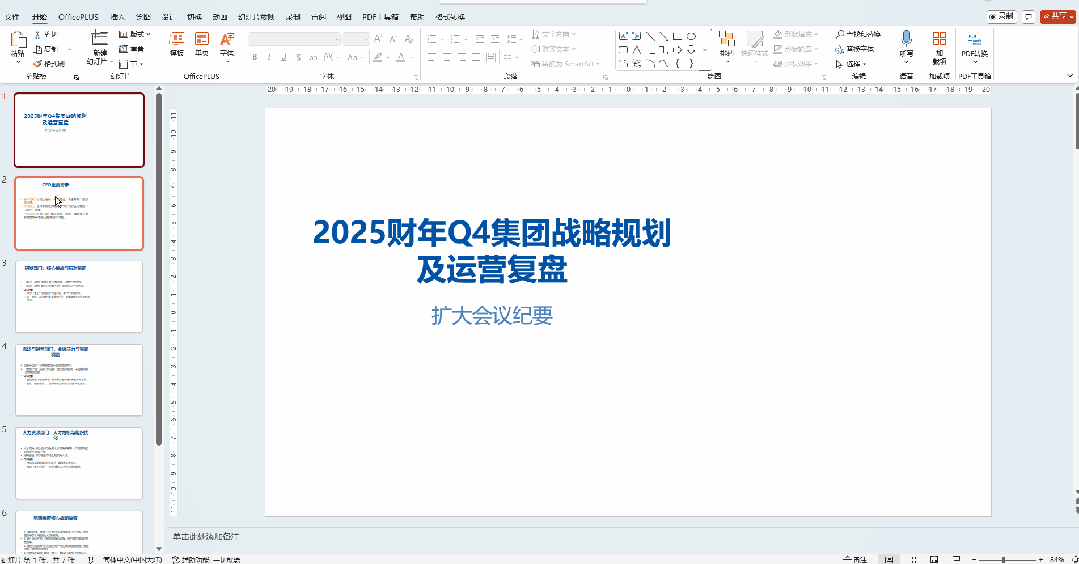Click the Arrange shapes icon

point(727,39)
